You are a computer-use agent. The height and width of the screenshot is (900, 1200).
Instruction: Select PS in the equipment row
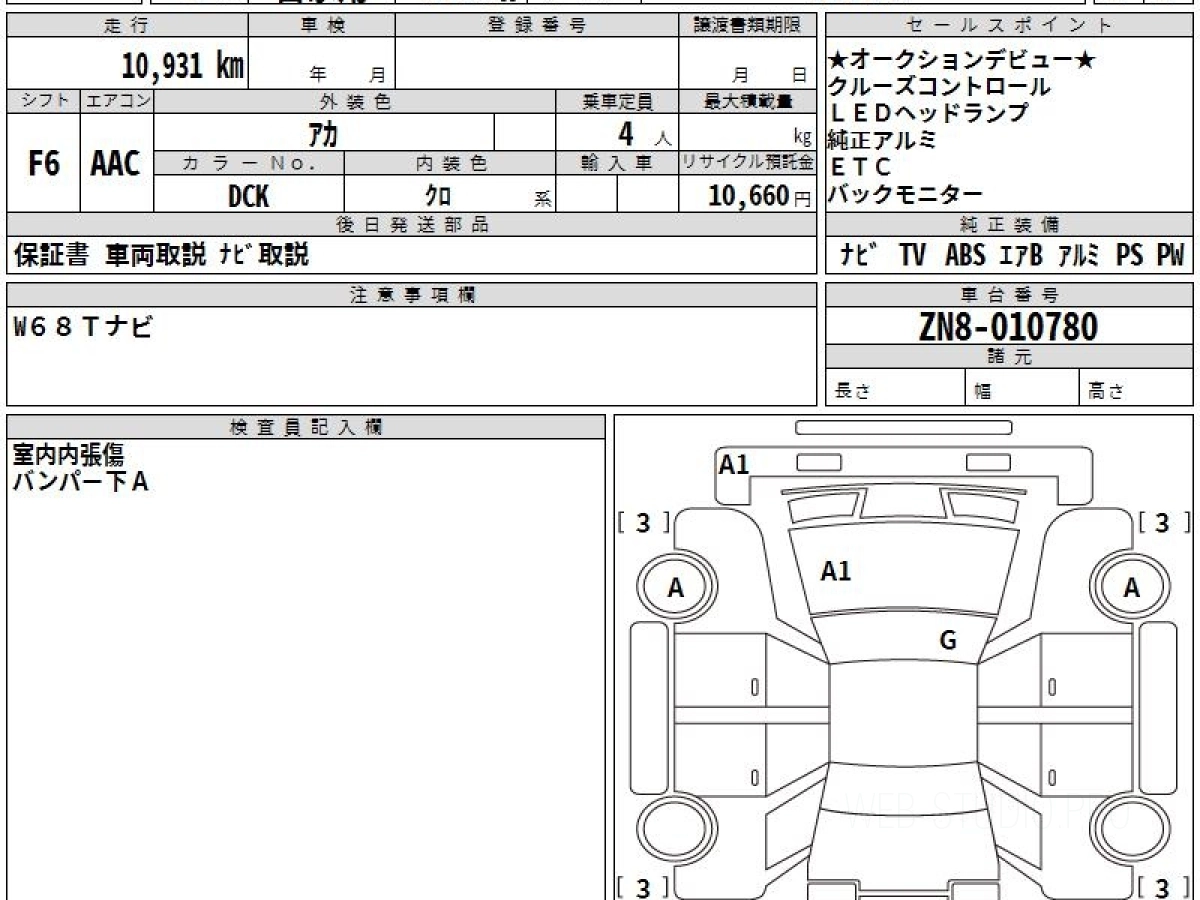(1130, 256)
